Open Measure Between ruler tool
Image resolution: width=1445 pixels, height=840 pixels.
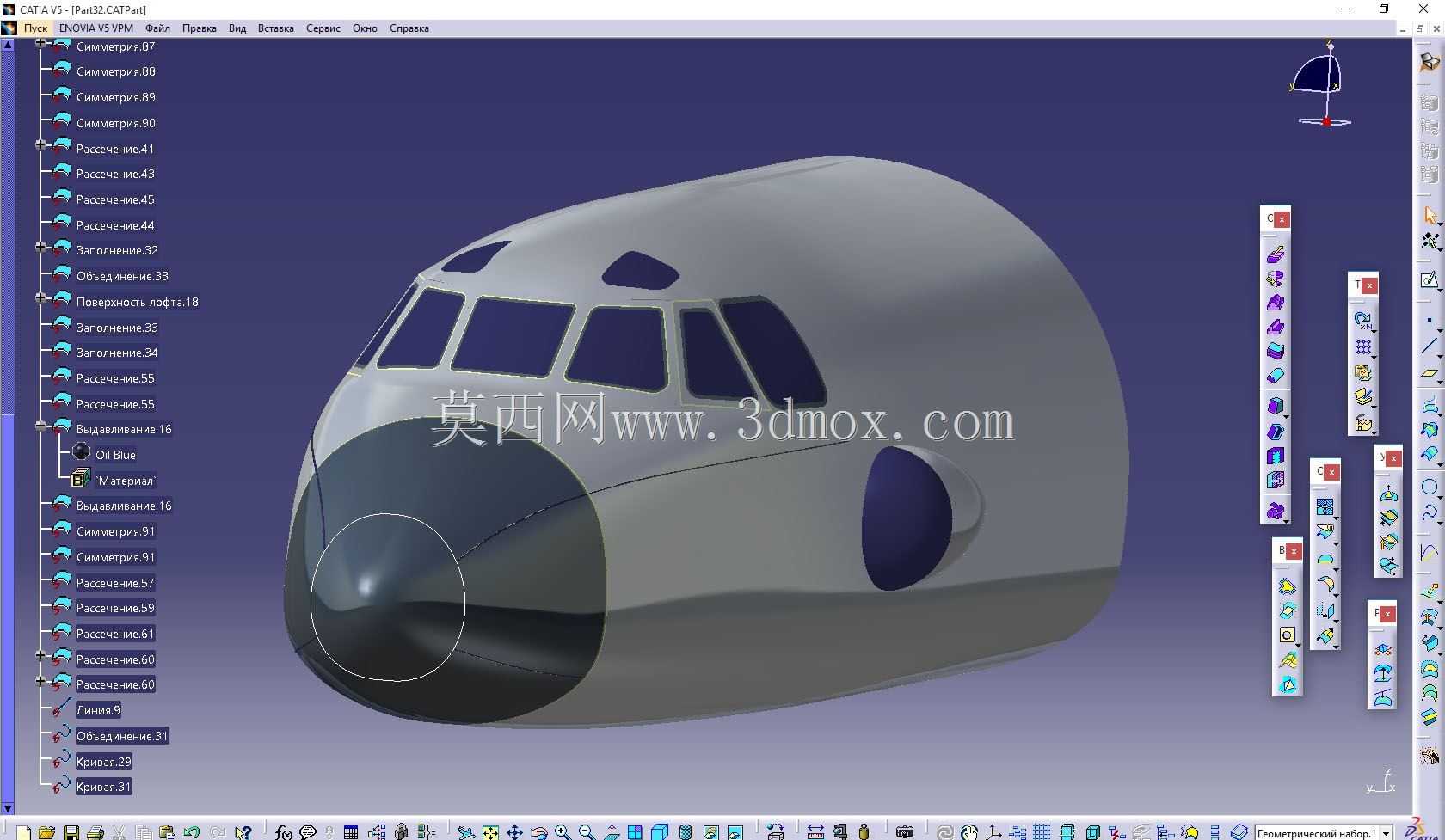tap(815, 831)
